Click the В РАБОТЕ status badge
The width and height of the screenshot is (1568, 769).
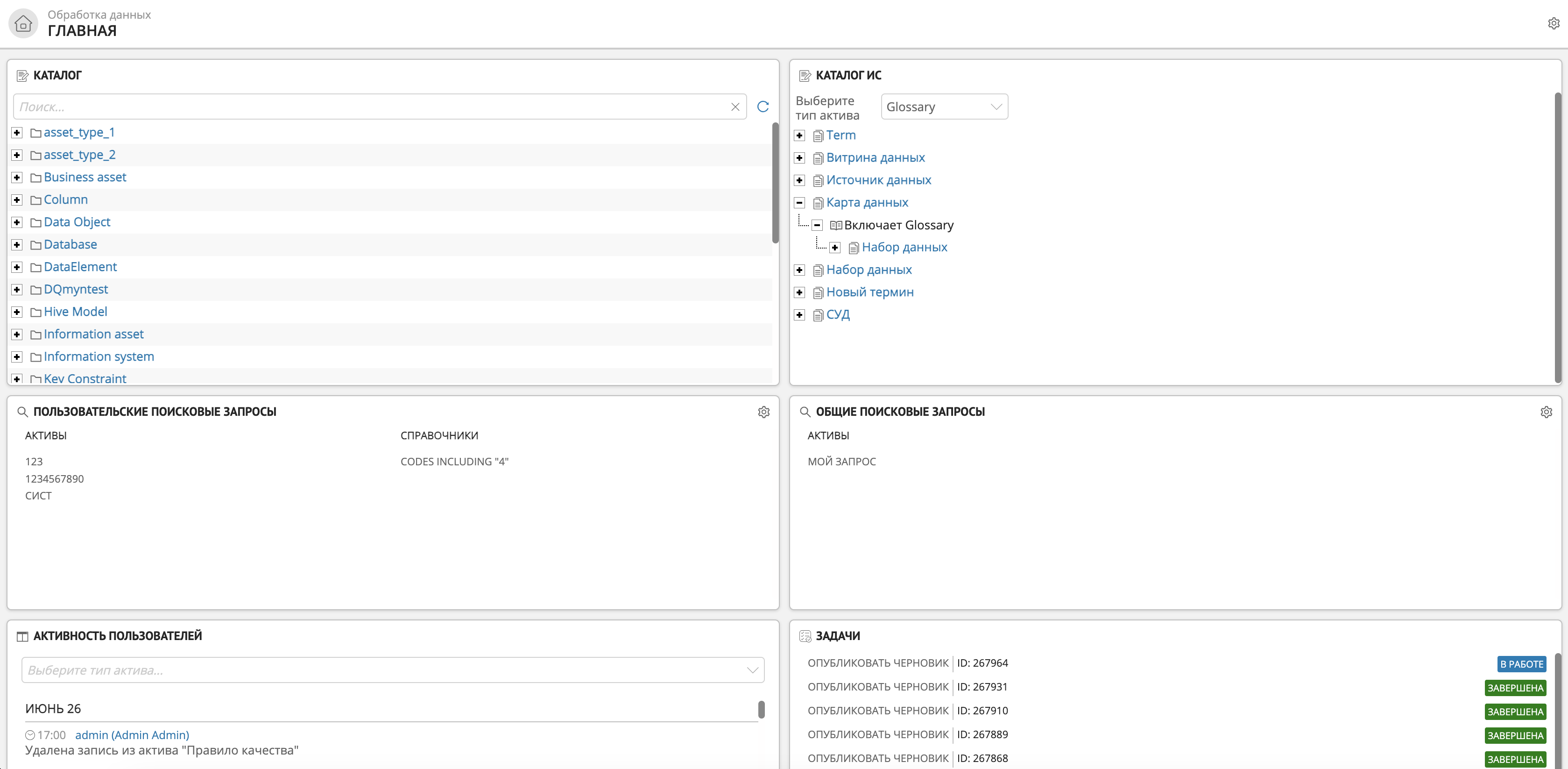pos(1521,664)
